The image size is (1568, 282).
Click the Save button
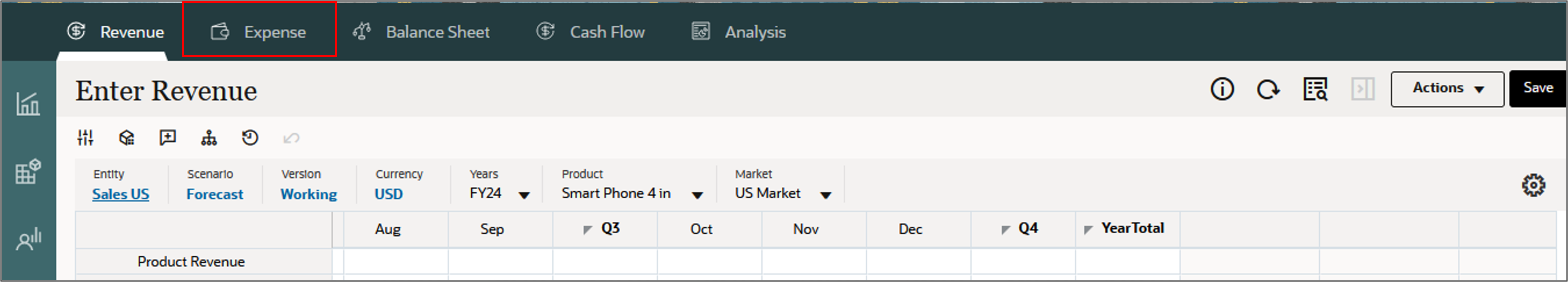click(1538, 89)
